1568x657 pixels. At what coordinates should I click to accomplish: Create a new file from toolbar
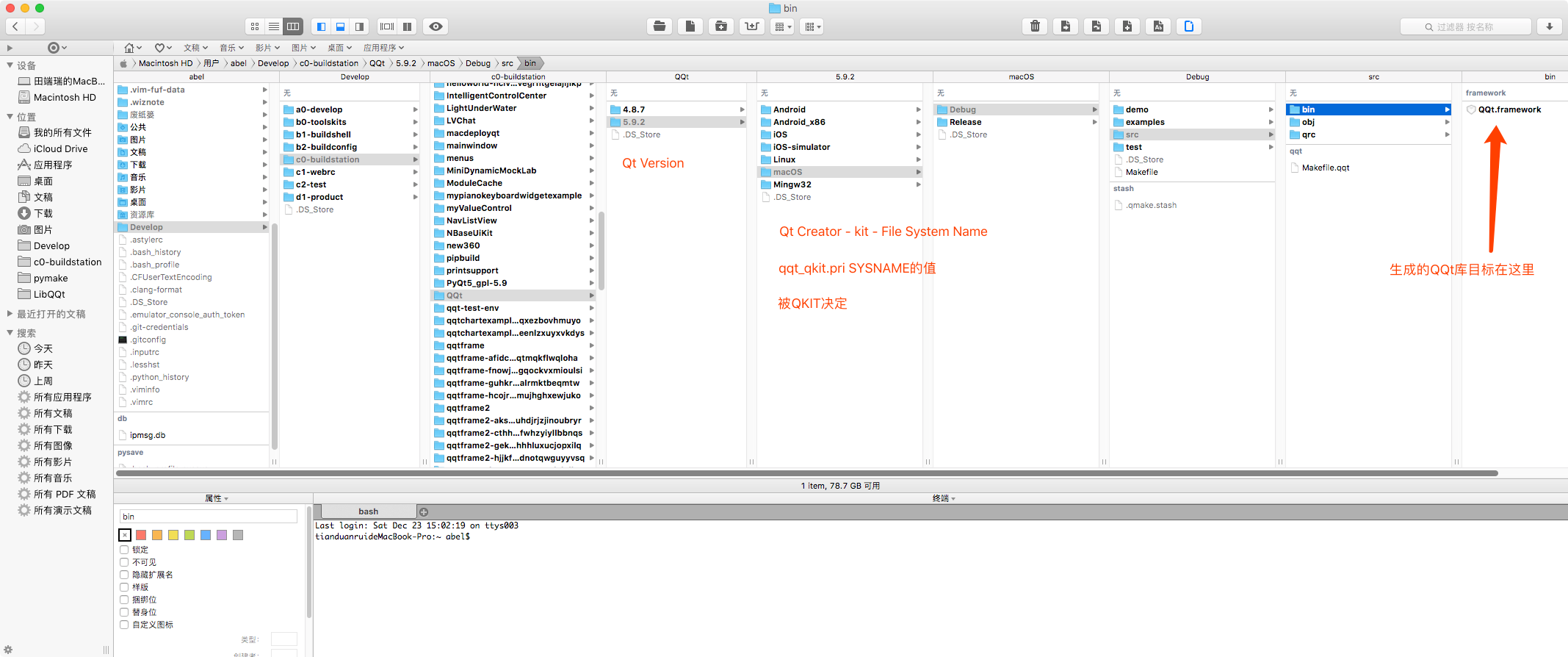(x=690, y=26)
